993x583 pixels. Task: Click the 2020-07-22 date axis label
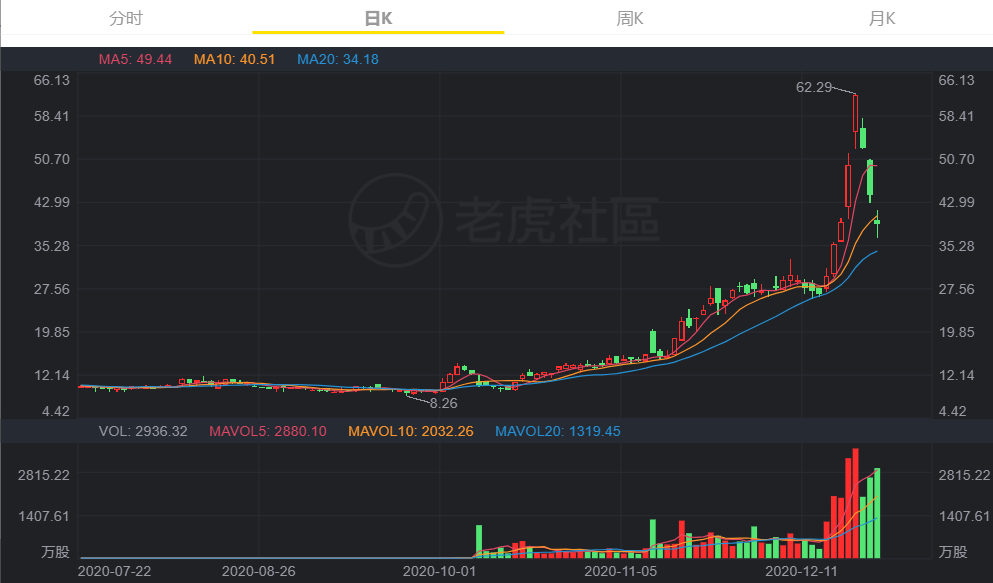point(115,571)
